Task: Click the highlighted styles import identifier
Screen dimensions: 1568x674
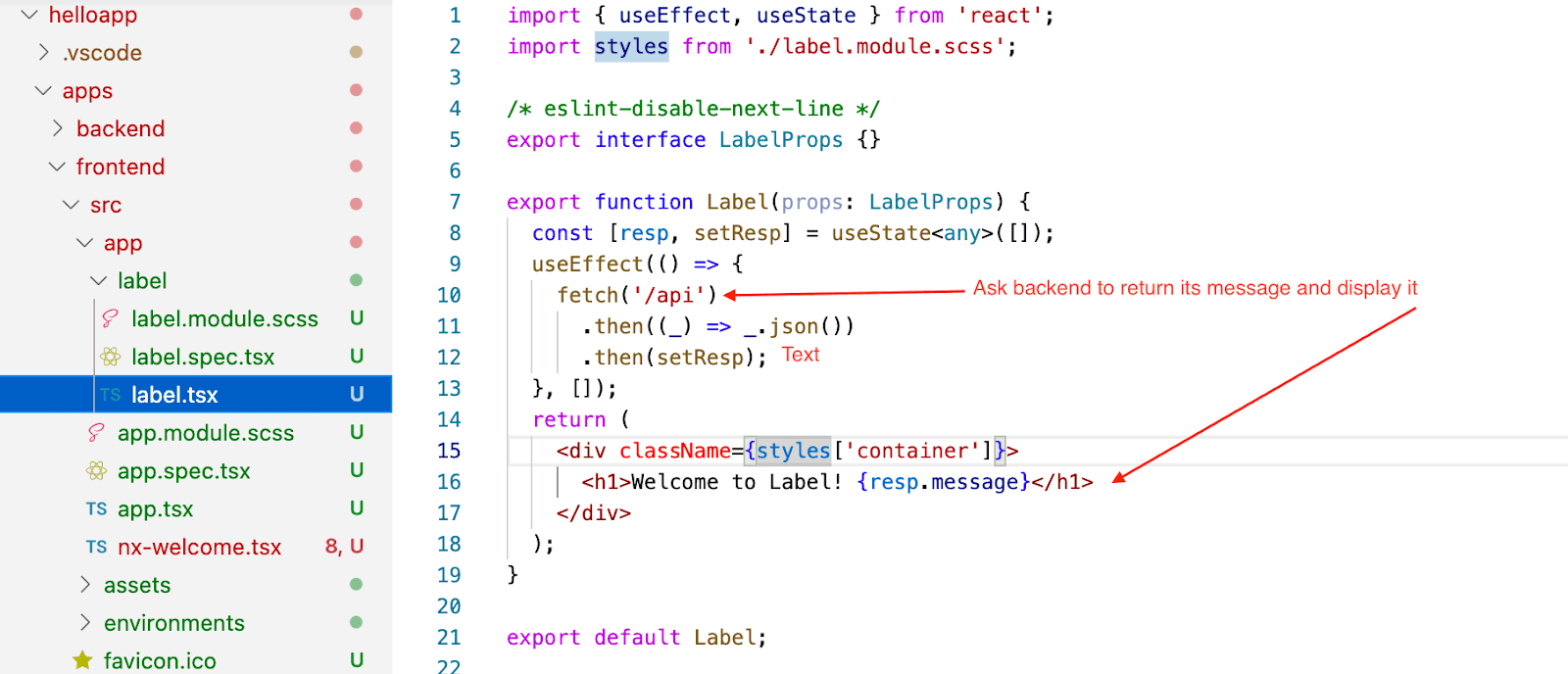Action: click(631, 46)
